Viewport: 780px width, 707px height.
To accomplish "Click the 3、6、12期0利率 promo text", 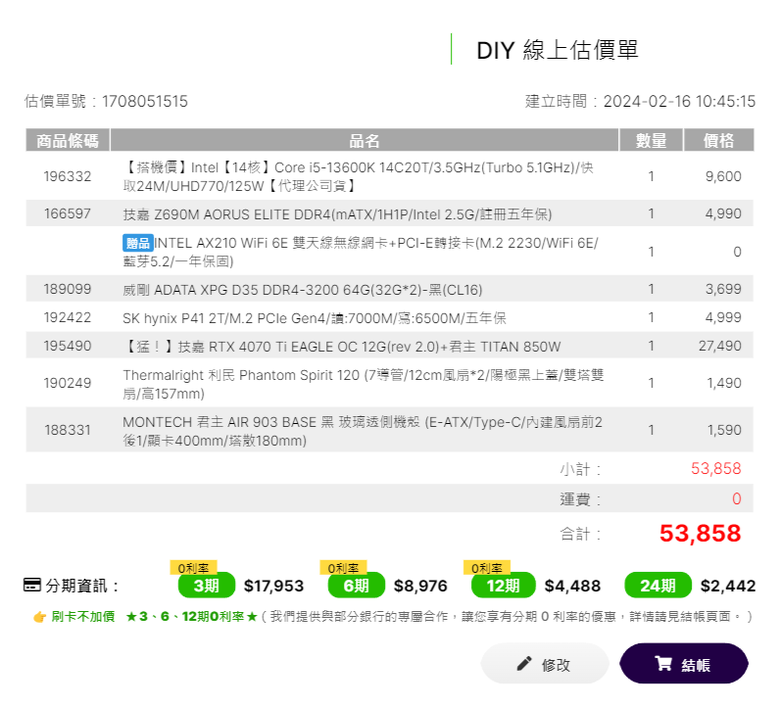I will point(192,617).
